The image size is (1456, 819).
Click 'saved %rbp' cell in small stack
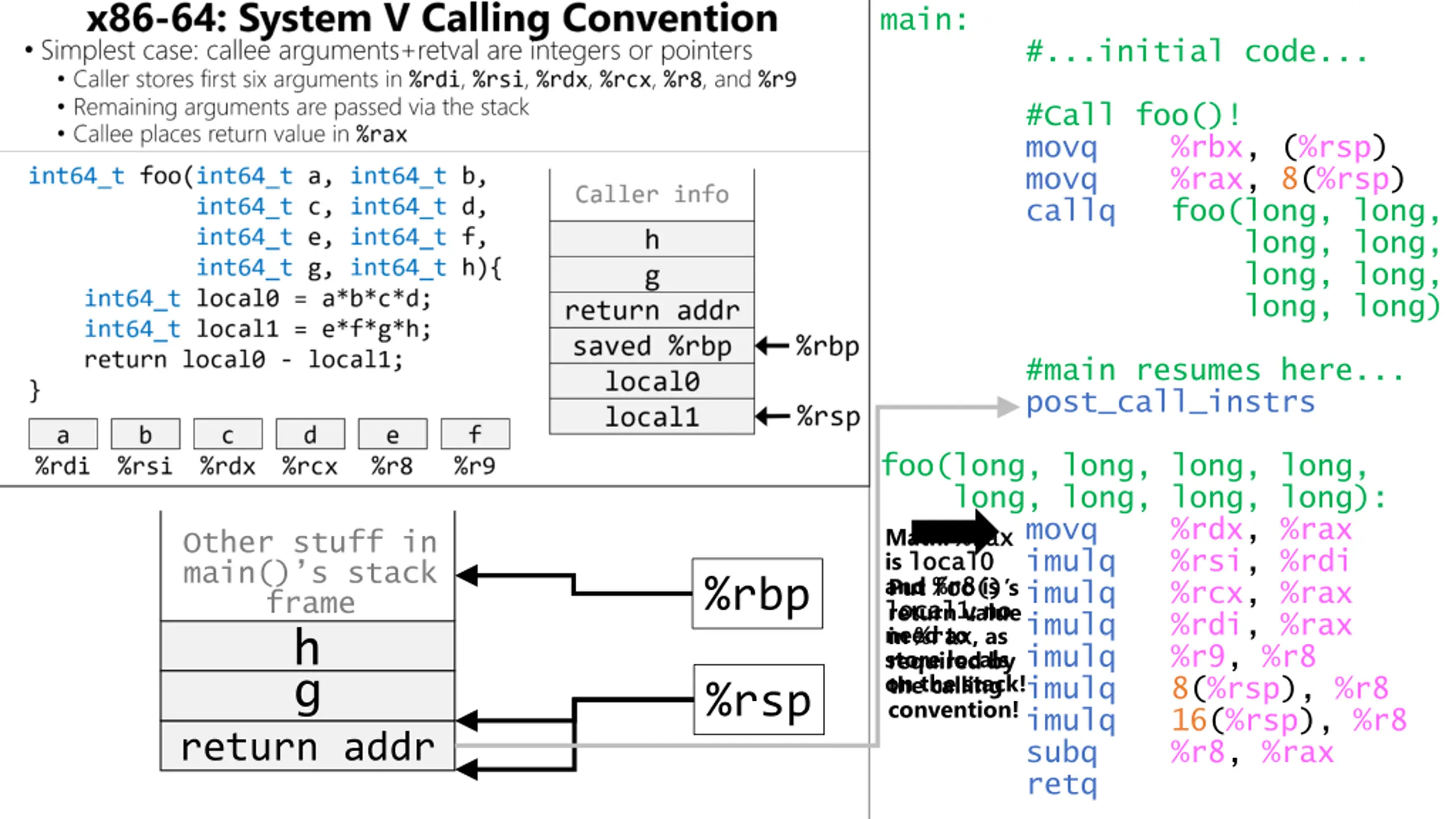(x=652, y=346)
